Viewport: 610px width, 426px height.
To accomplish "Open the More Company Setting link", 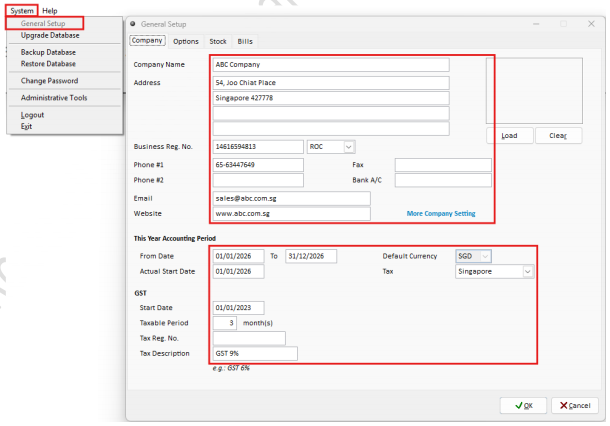I will (x=441, y=214).
